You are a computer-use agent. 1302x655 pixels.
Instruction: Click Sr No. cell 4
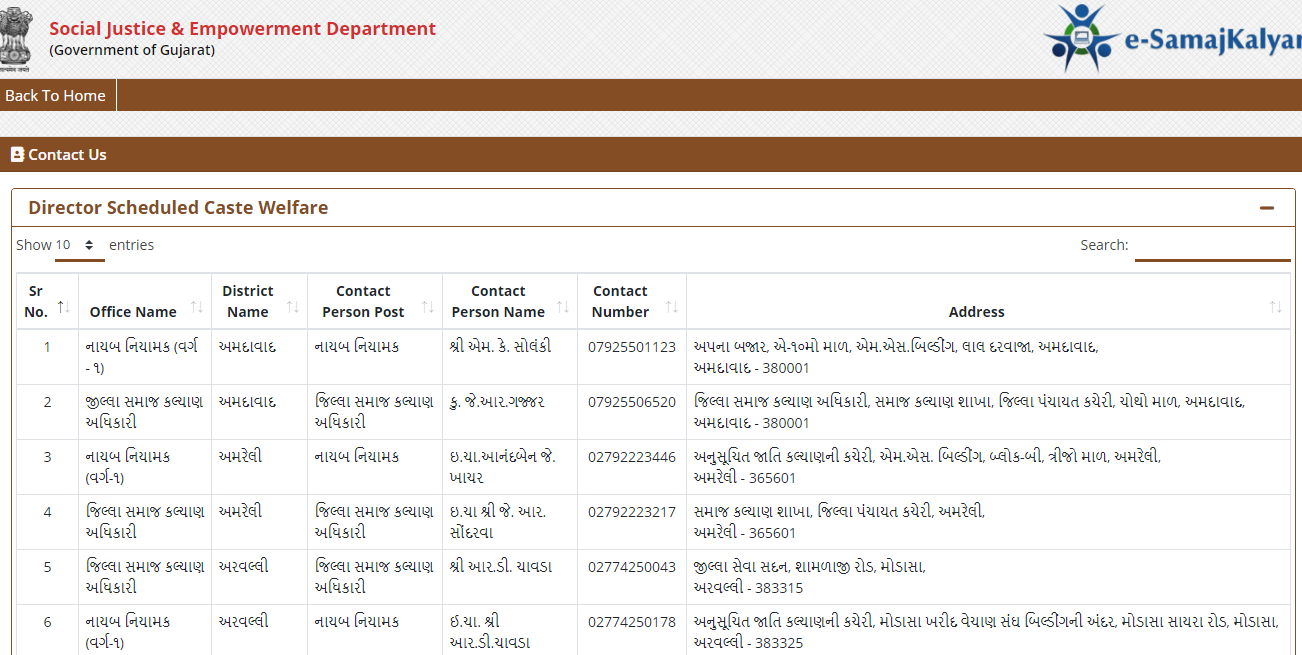pyautogui.click(x=47, y=512)
